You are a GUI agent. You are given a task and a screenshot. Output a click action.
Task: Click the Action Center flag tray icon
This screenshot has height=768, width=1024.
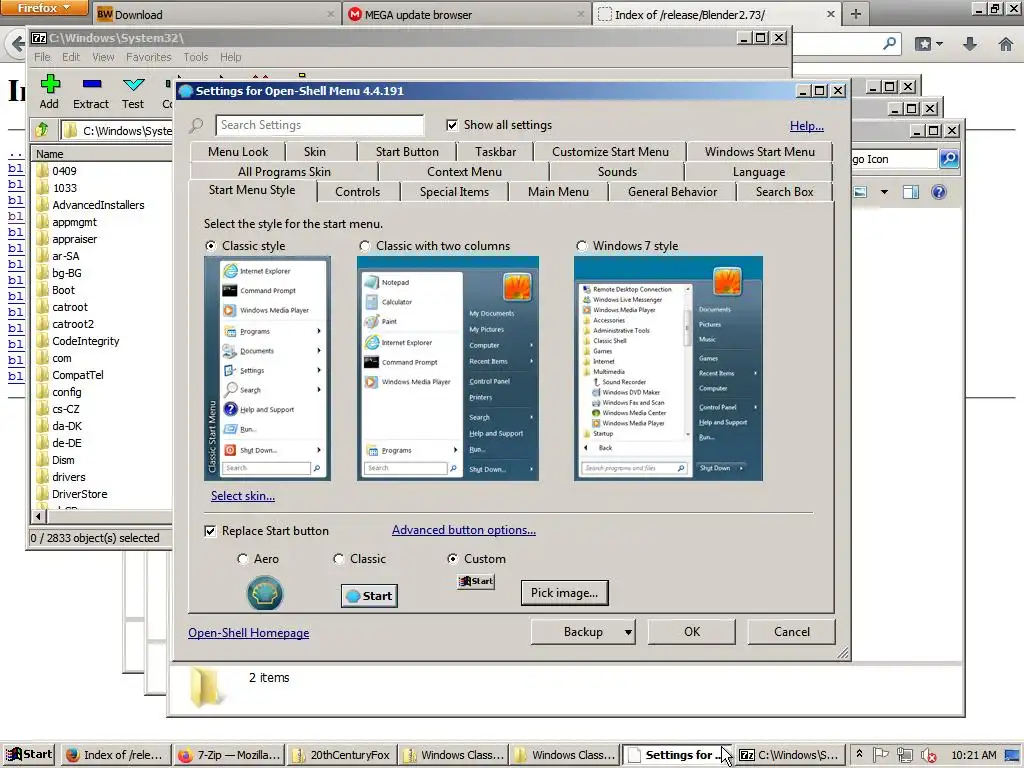pyautogui.click(x=881, y=755)
